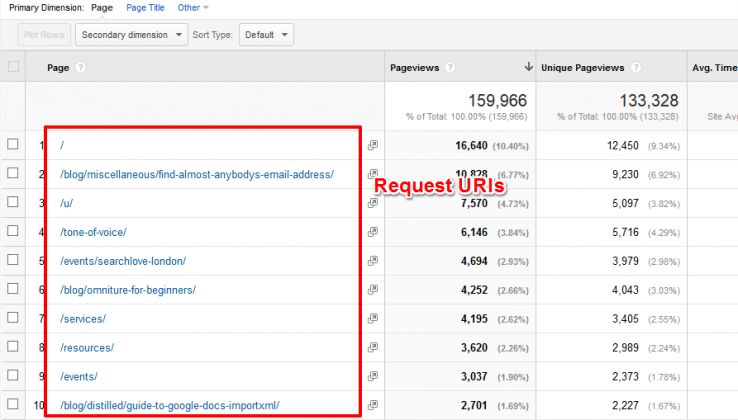Click the /events/ page link
This screenshot has height=420, width=738.
coord(80,377)
